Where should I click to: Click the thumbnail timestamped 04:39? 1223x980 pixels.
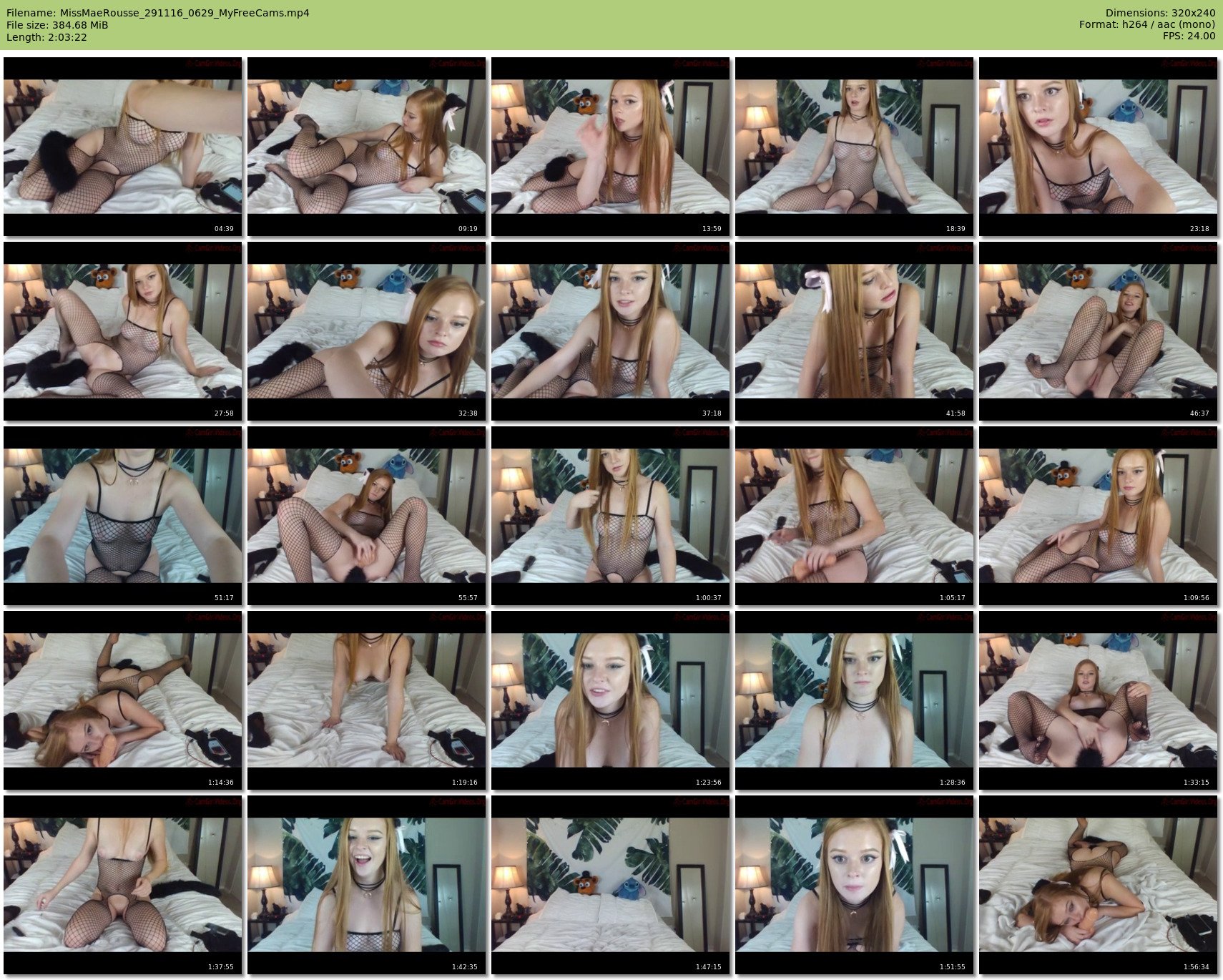tap(122, 147)
